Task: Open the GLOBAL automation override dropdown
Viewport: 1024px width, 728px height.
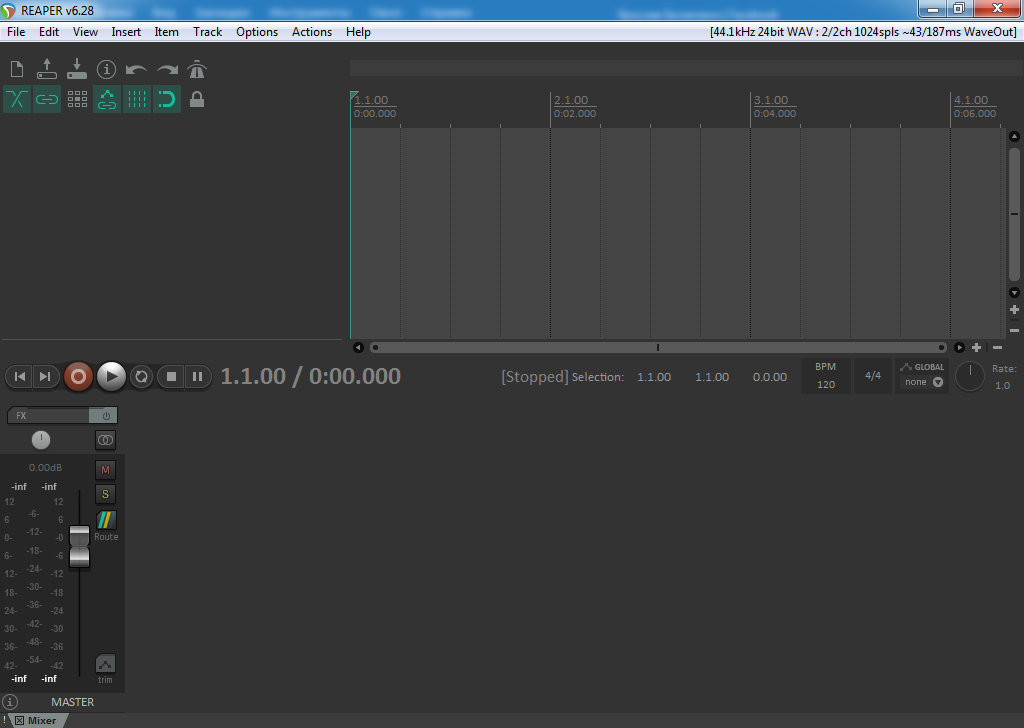Action: tap(922, 376)
